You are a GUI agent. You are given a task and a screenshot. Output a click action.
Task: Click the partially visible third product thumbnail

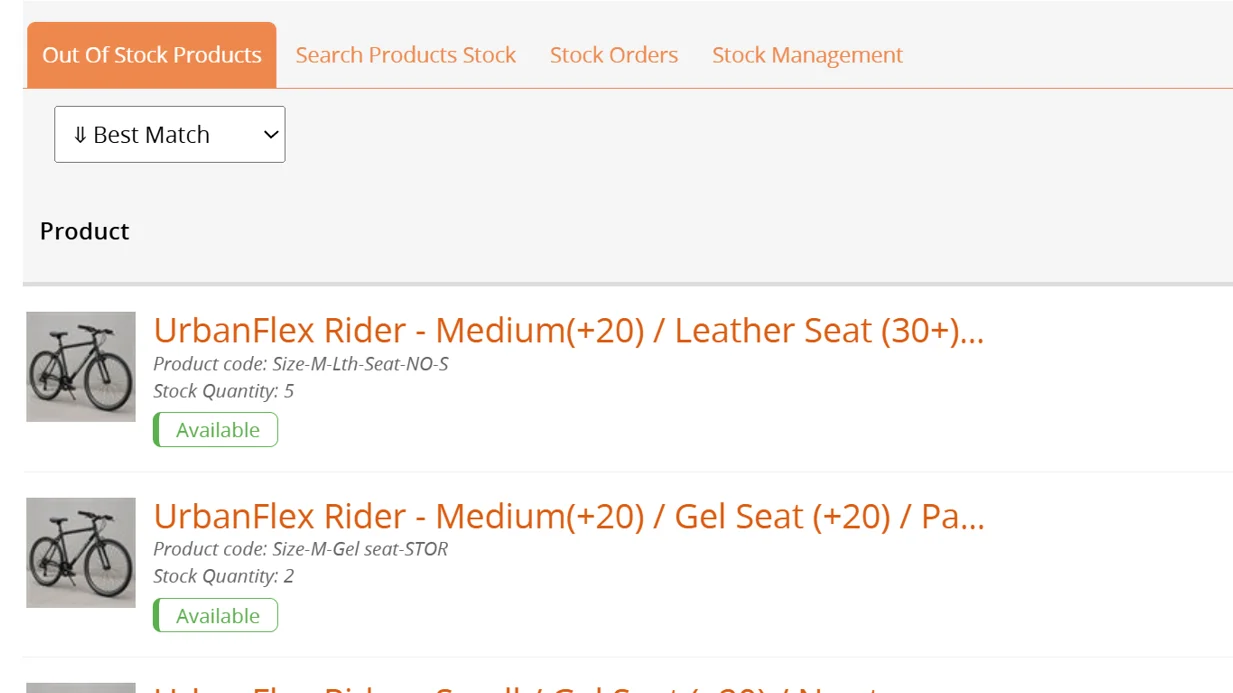[x=81, y=688]
